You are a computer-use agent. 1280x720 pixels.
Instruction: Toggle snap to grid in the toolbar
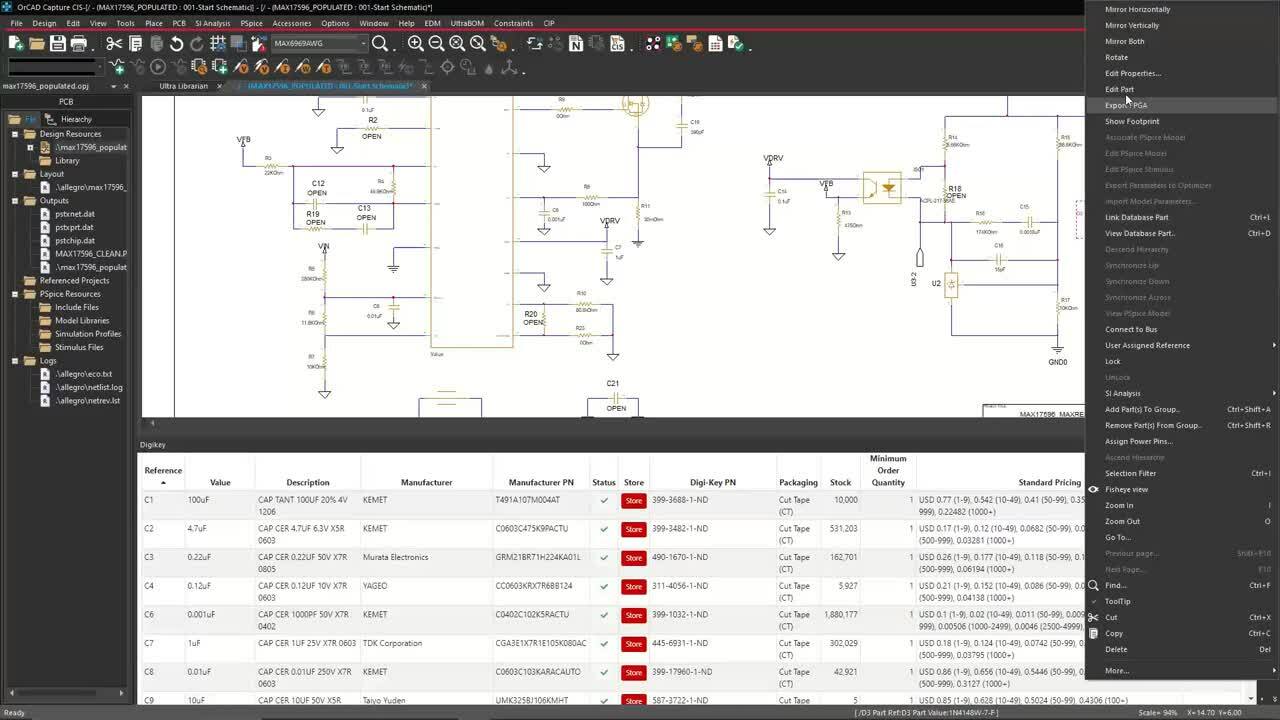pyautogui.click(x=217, y=43)
